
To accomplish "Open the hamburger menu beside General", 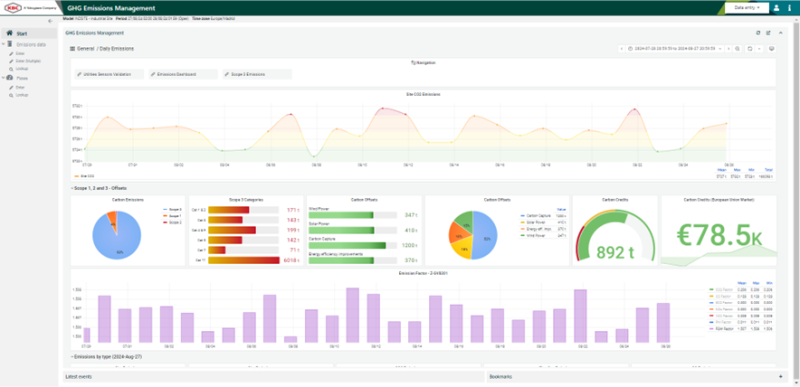I will [72, 48].
